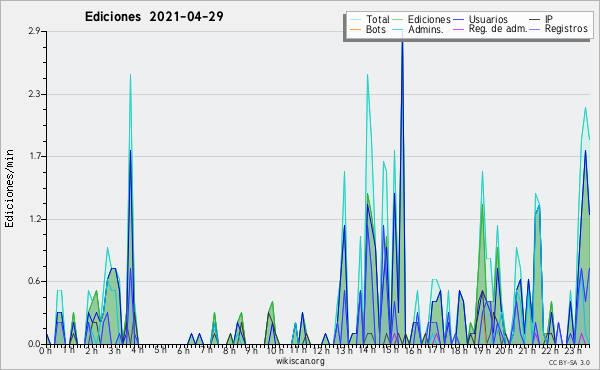
Task: Click the 2.9 value on y-axis
Action: tap(34, 31)
